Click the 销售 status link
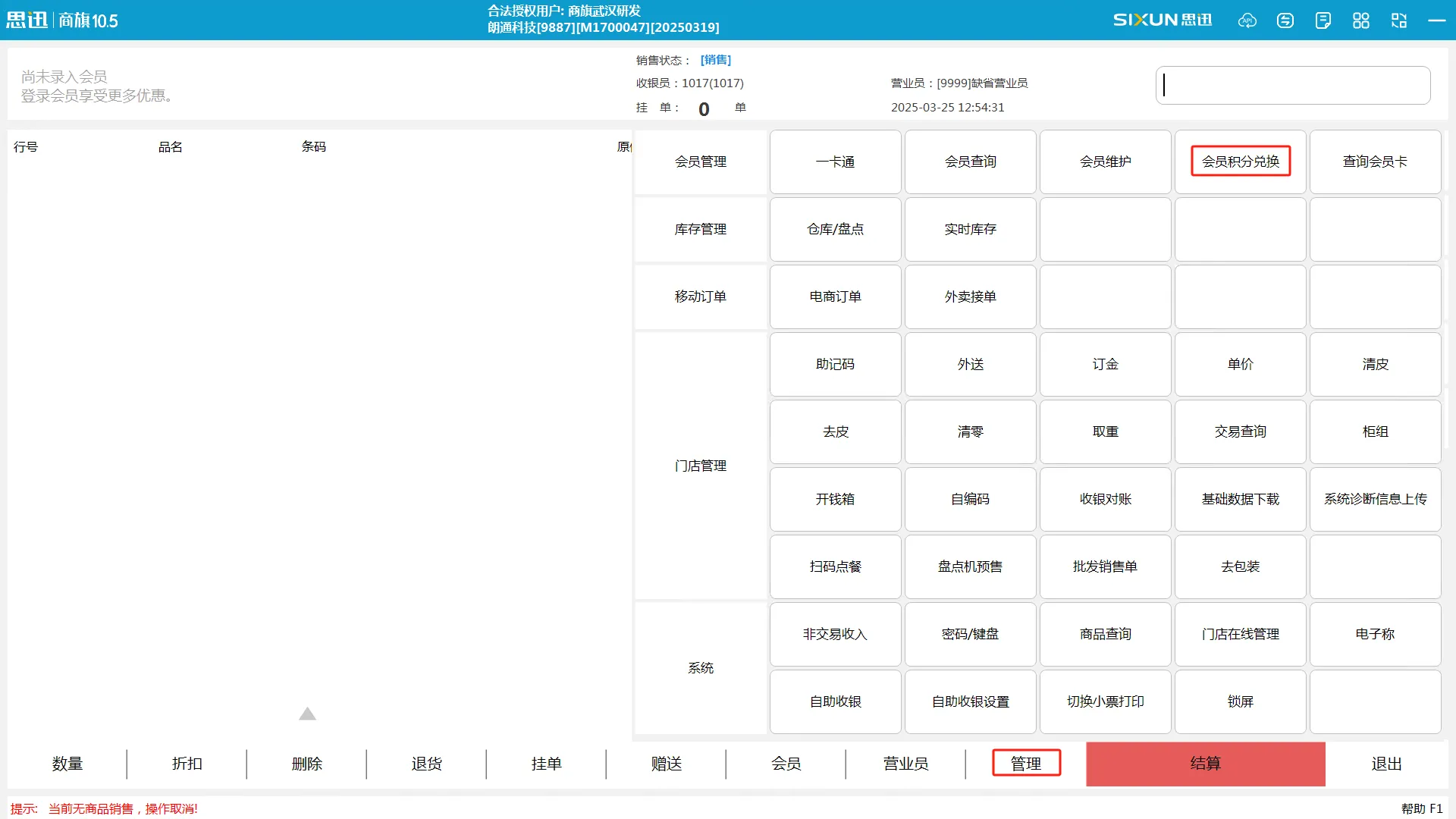 tap(716, 60)
